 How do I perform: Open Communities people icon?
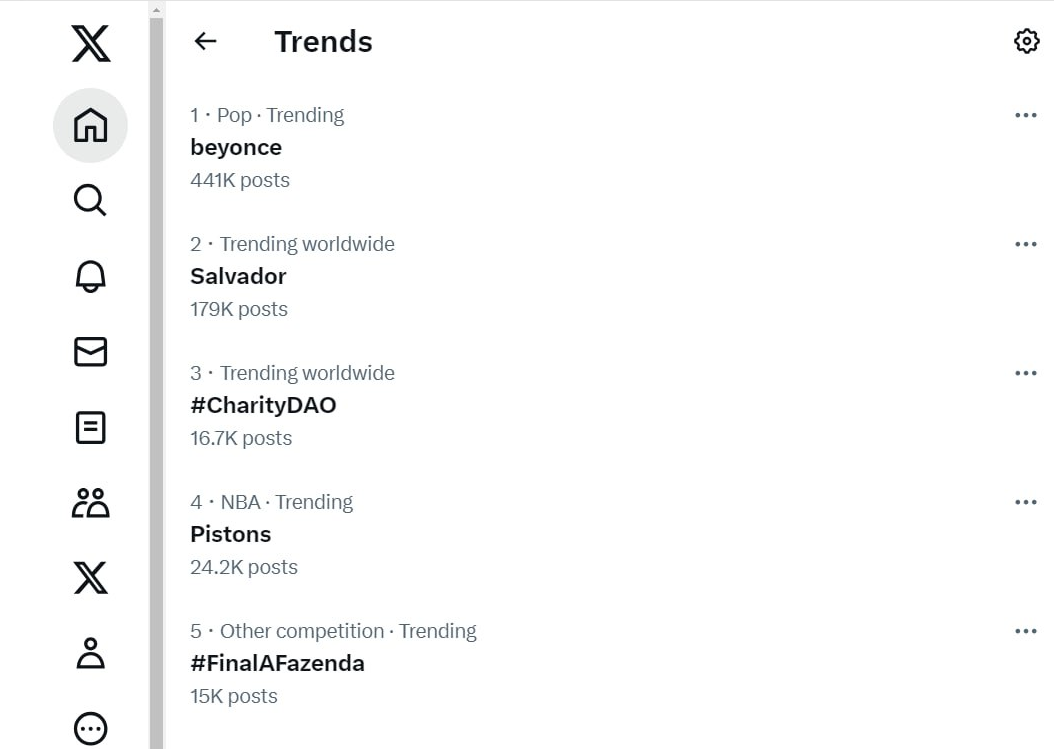90,503
